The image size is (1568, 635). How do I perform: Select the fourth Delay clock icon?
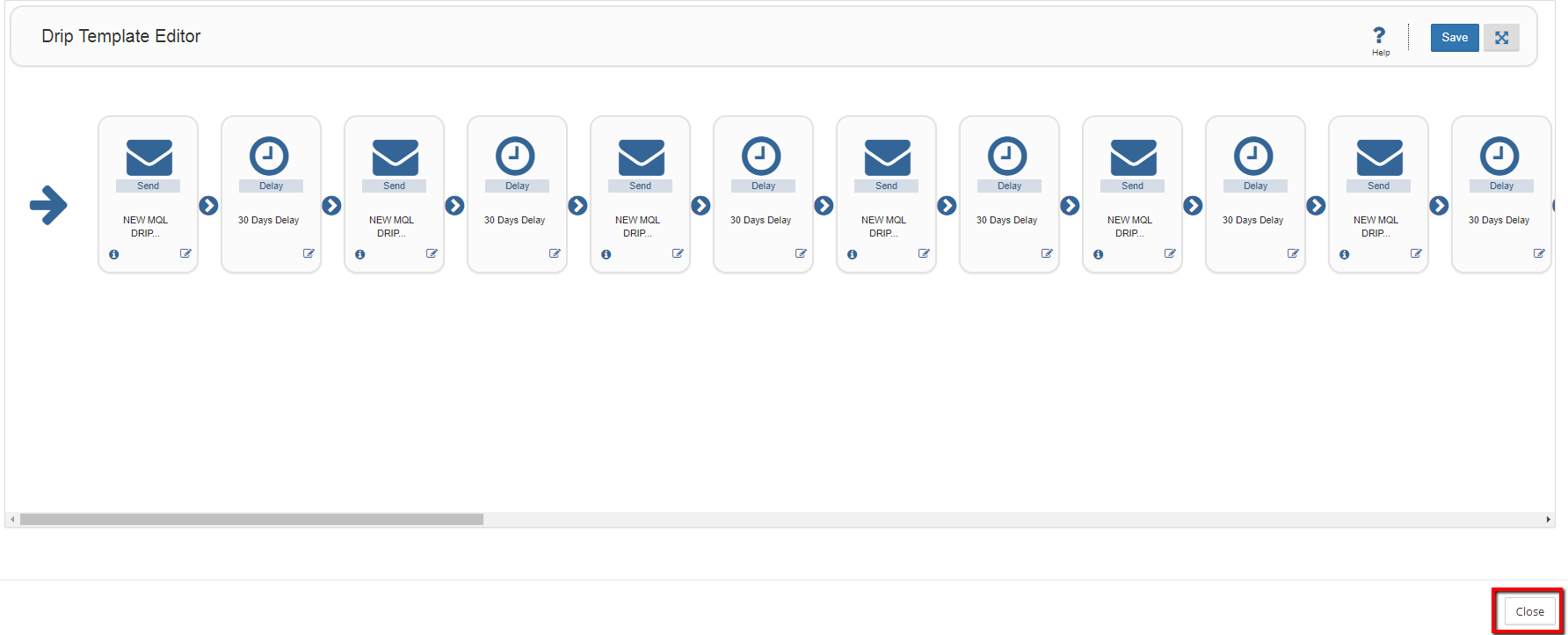[1007, 157]
